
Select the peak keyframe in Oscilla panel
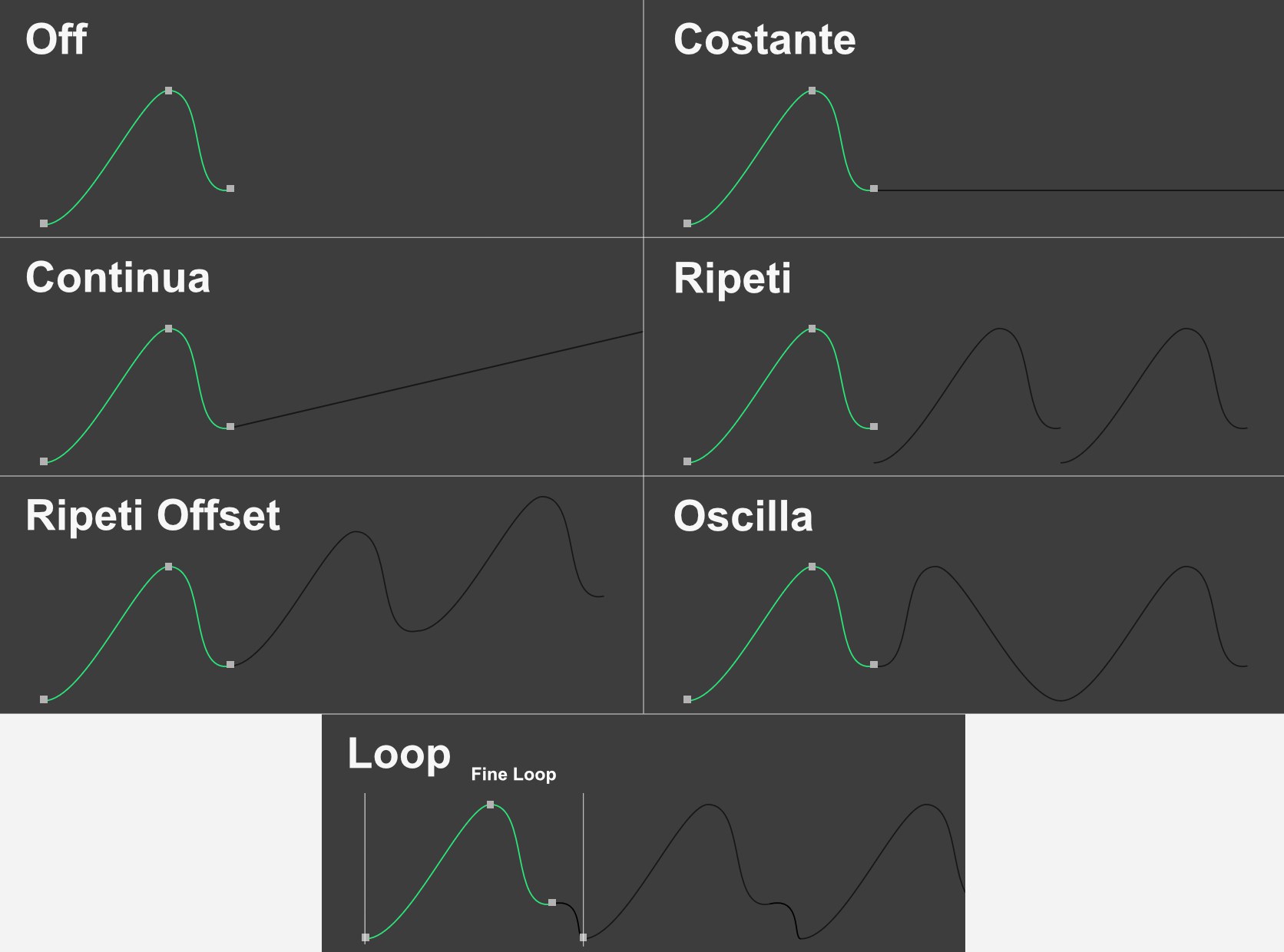[x=812, y=567]
